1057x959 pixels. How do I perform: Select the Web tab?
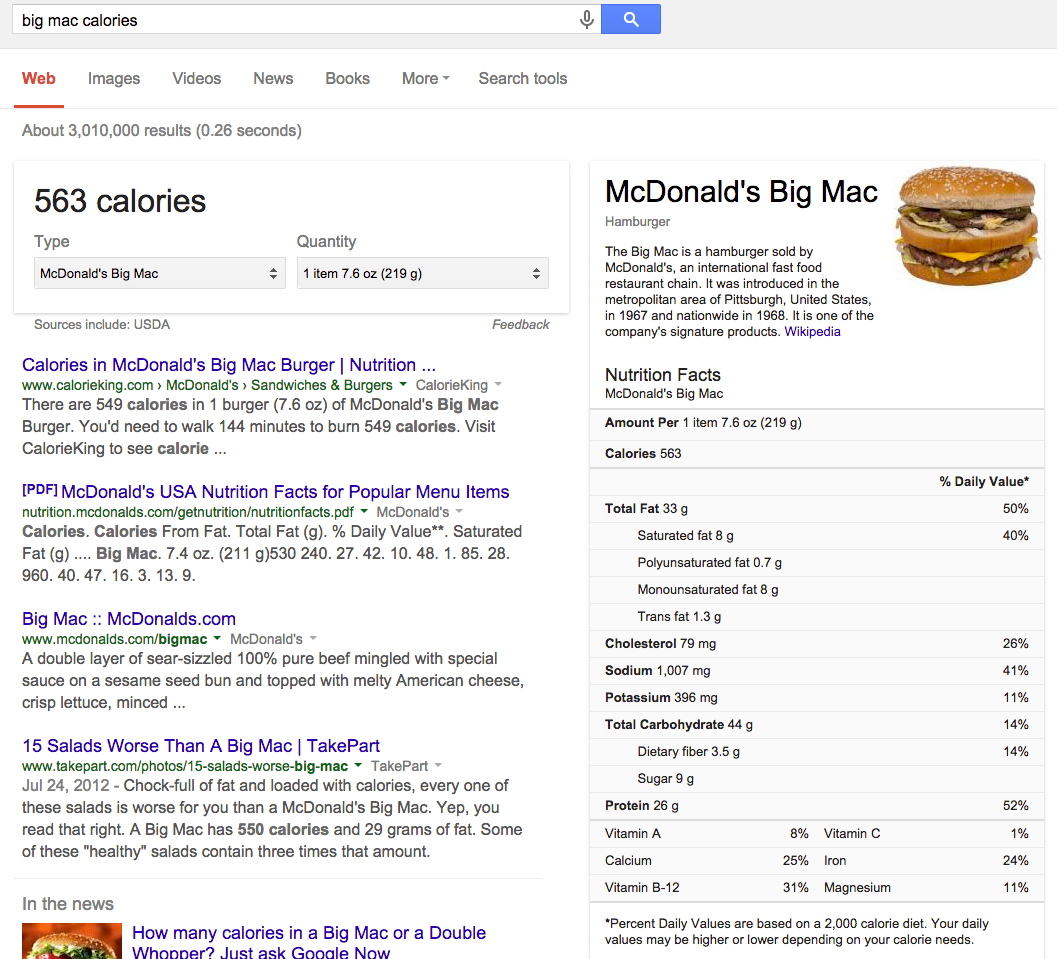pos(38,79)
